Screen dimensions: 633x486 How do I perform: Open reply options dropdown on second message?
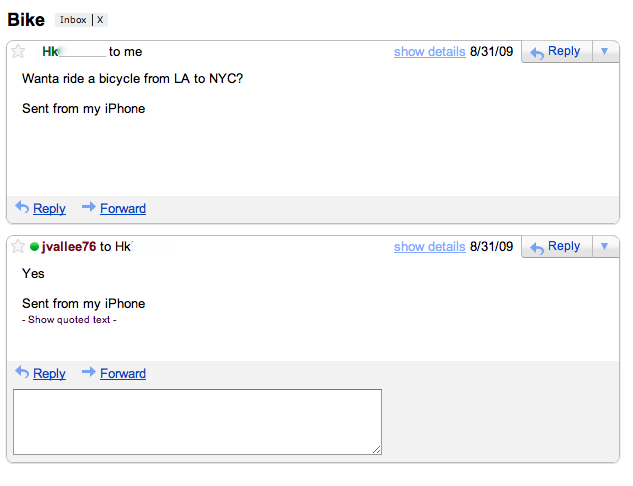coord(605,246)
